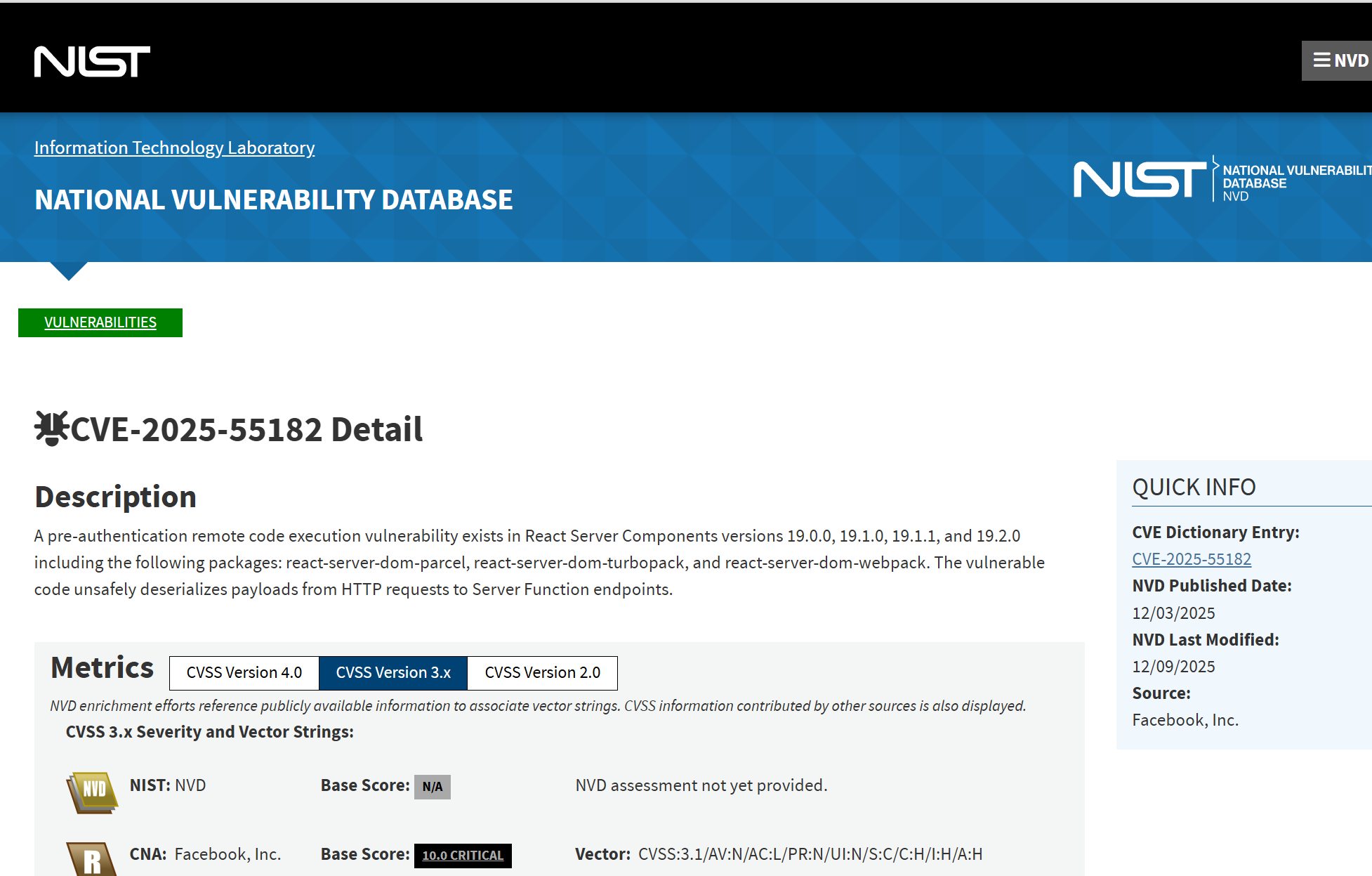Image resolution: width=1372 pixels, height=876 pixels.
Task: Click the QUICK INFO heading
Action: (1194, 487)
